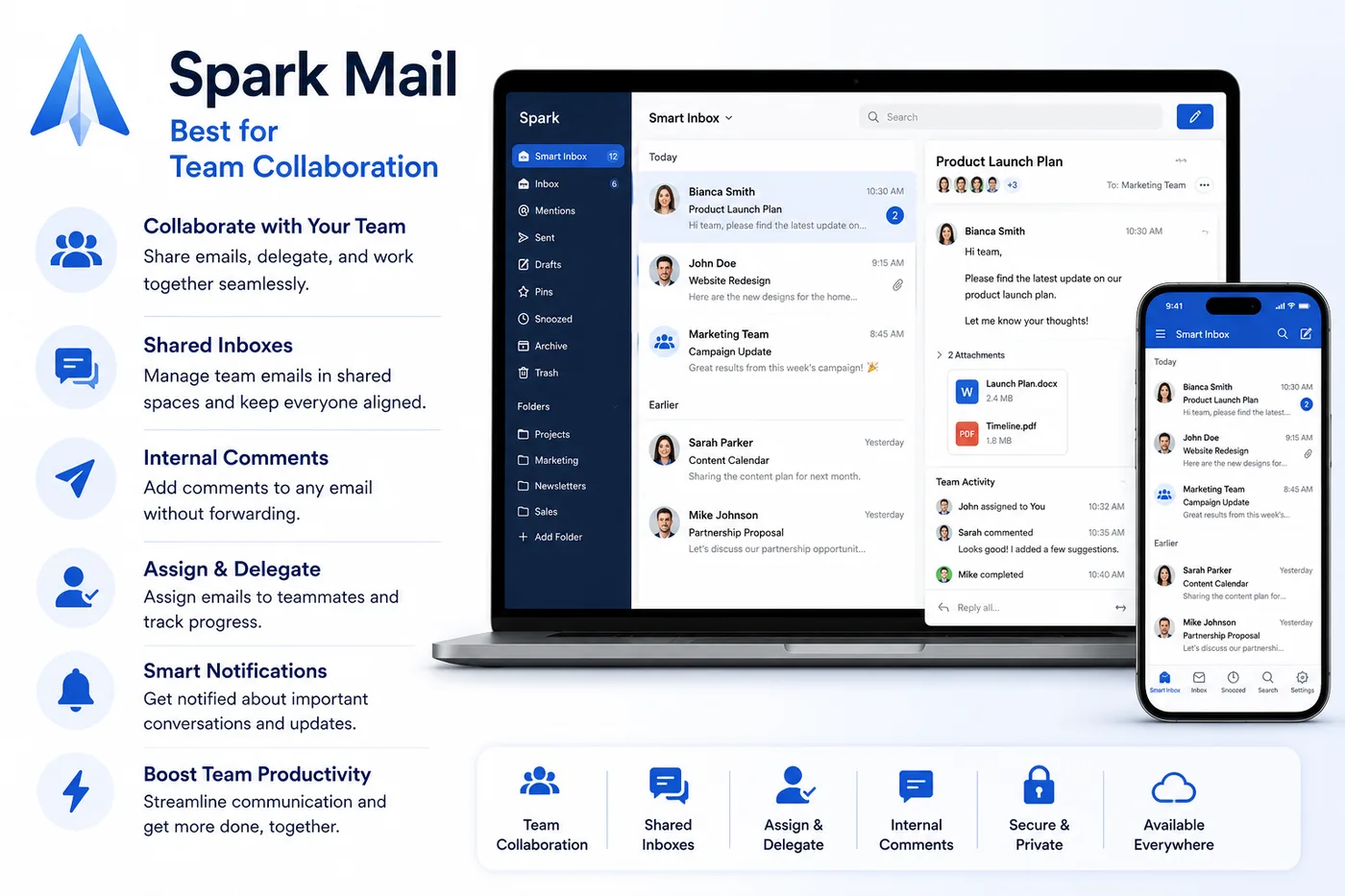Open Mike Johnson's Partnership Proposal email on laptop

coord(775,531)
